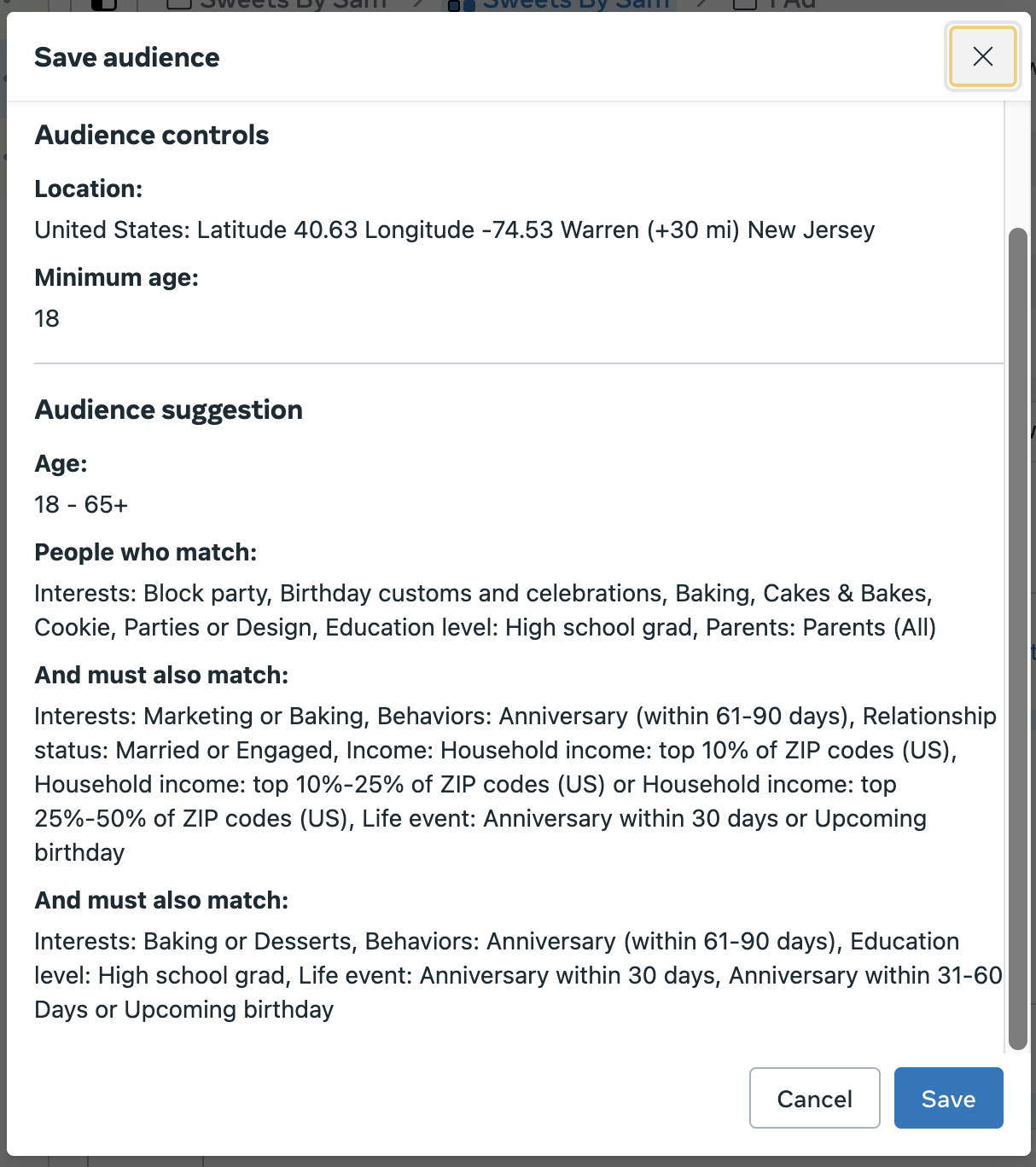Click the Age label under Audience suggestion
The image size is (1036, 1167).
(x=61, y=463)
